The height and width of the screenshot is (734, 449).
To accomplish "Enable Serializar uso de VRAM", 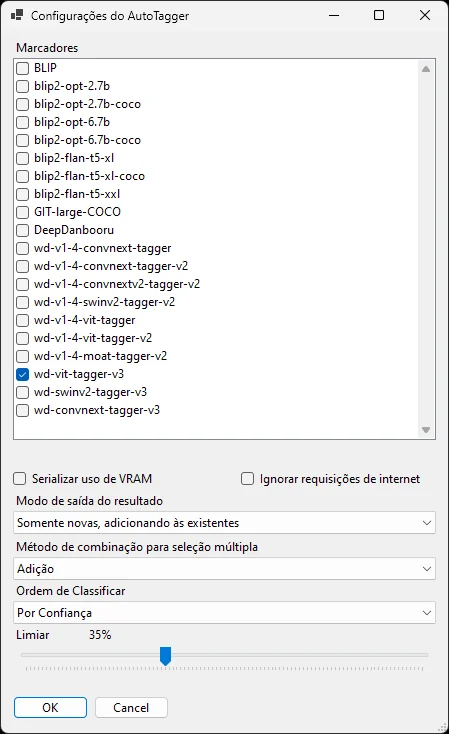I will [20, 478].
